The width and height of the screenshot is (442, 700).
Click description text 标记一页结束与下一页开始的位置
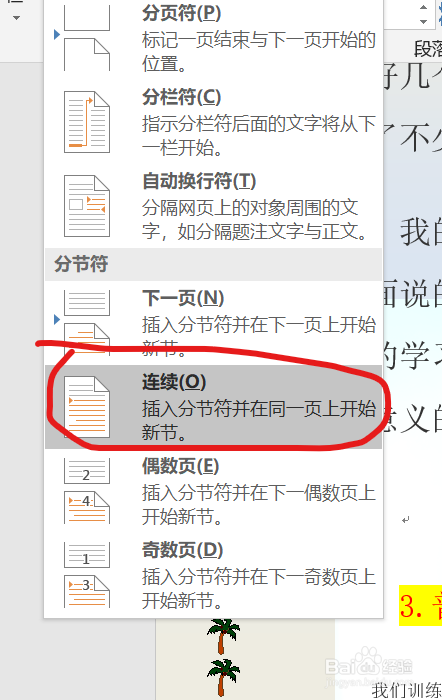pyautogui.click(x=259, y=52)
